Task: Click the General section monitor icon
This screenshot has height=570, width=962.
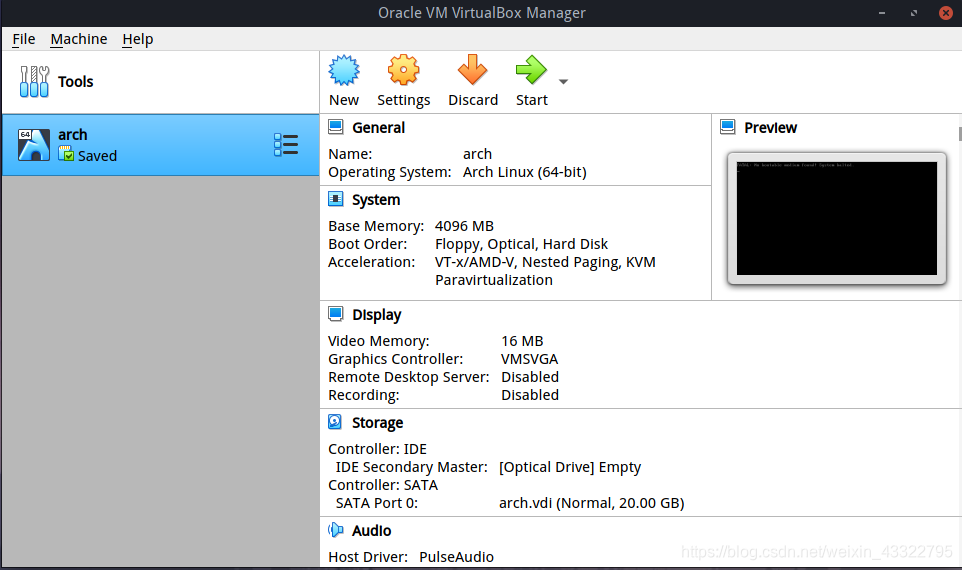Action: pyautogui.click(x=336, y=127)
